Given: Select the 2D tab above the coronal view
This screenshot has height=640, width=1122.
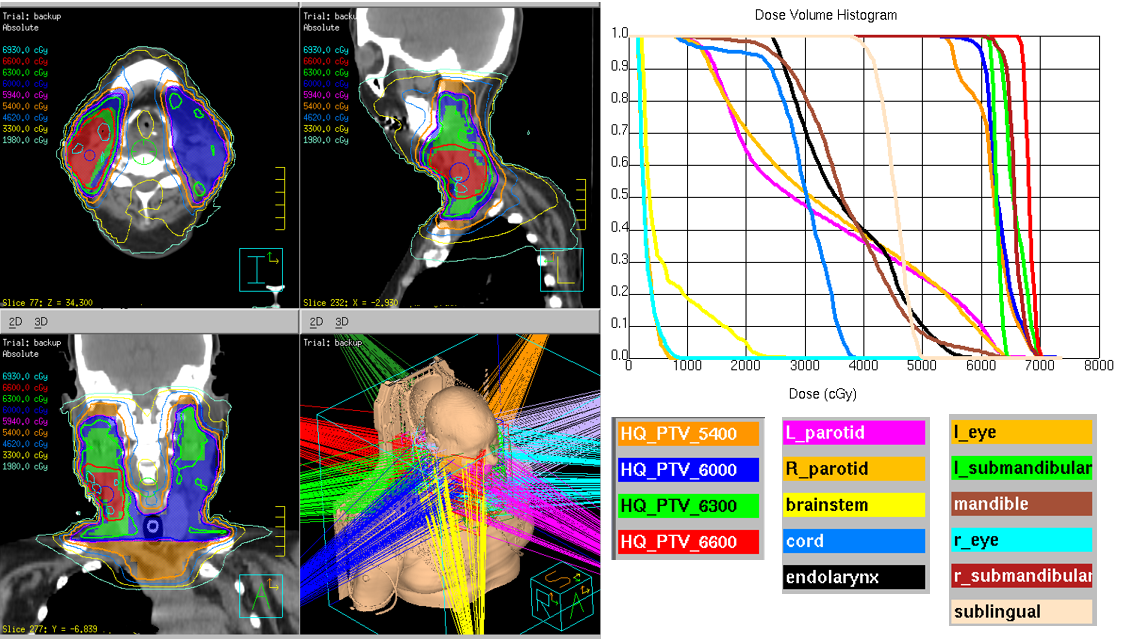Looking at the screenshot, I should 15,322.
